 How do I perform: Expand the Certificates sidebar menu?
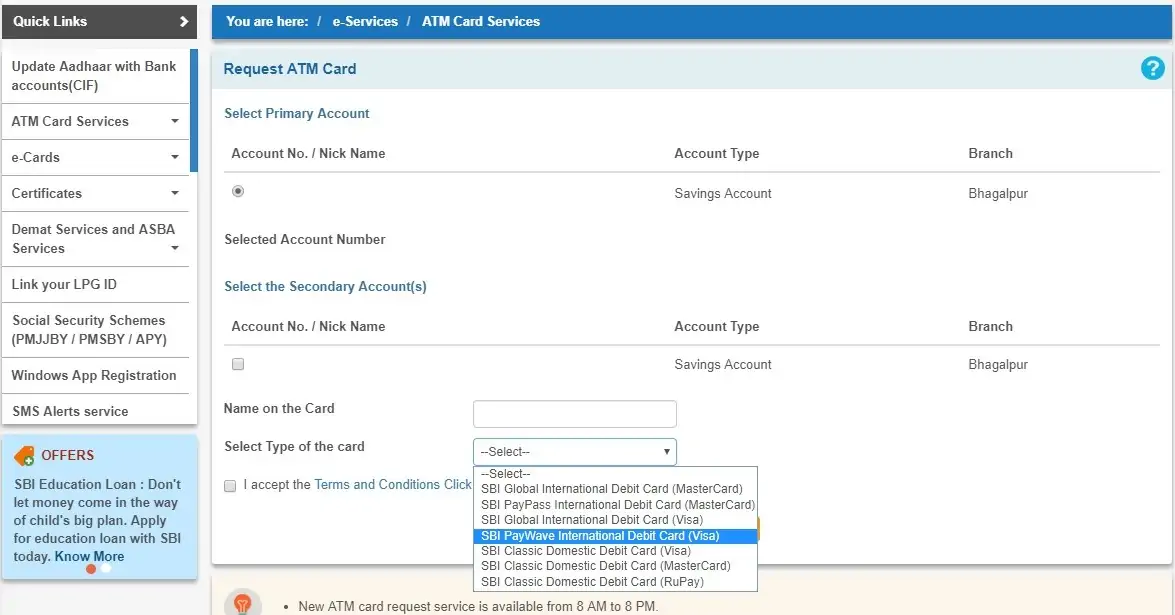click(95, 193)
